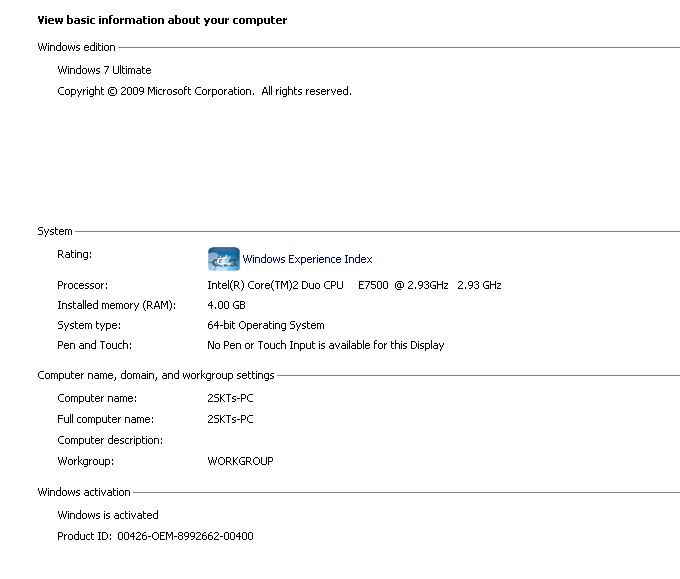The image size is (680, 579).
Task: Select the Windows is activated status text
Action: pyautogui.click(x=108, y=515)
